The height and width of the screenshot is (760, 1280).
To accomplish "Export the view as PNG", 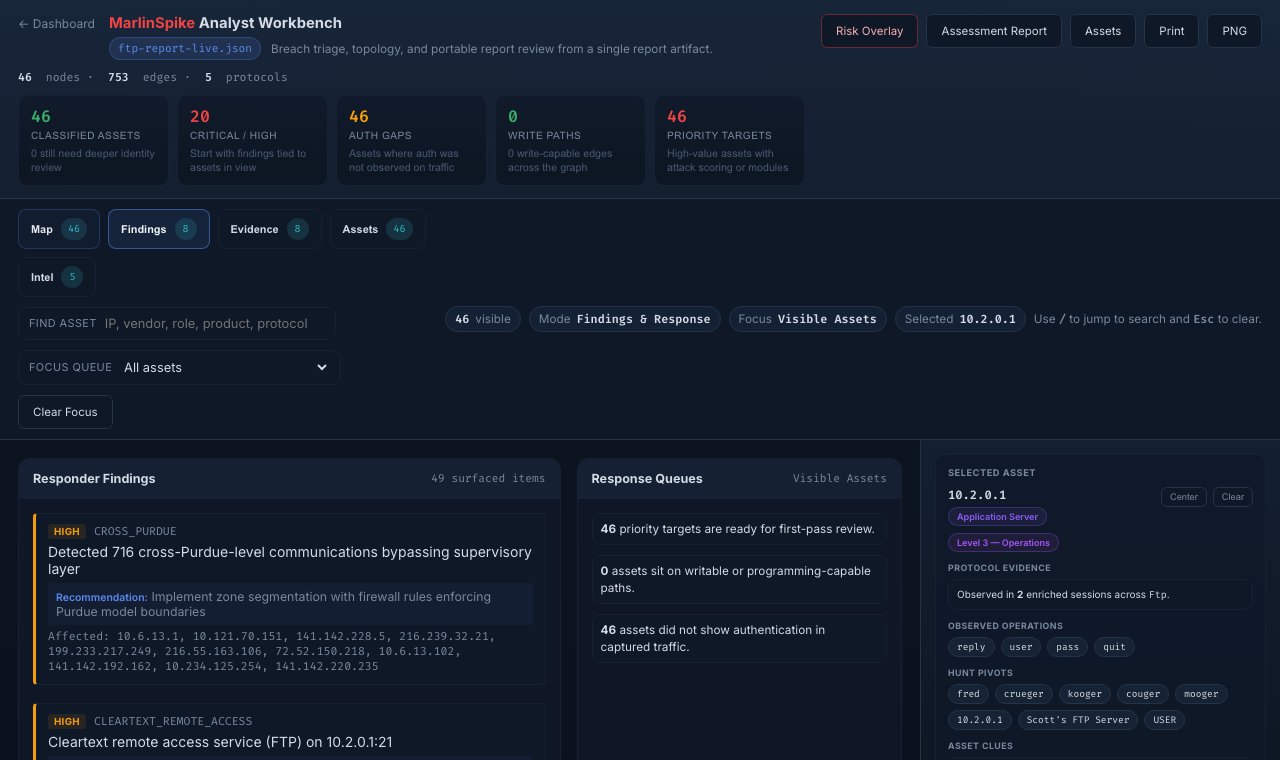I will (1233, 31).
